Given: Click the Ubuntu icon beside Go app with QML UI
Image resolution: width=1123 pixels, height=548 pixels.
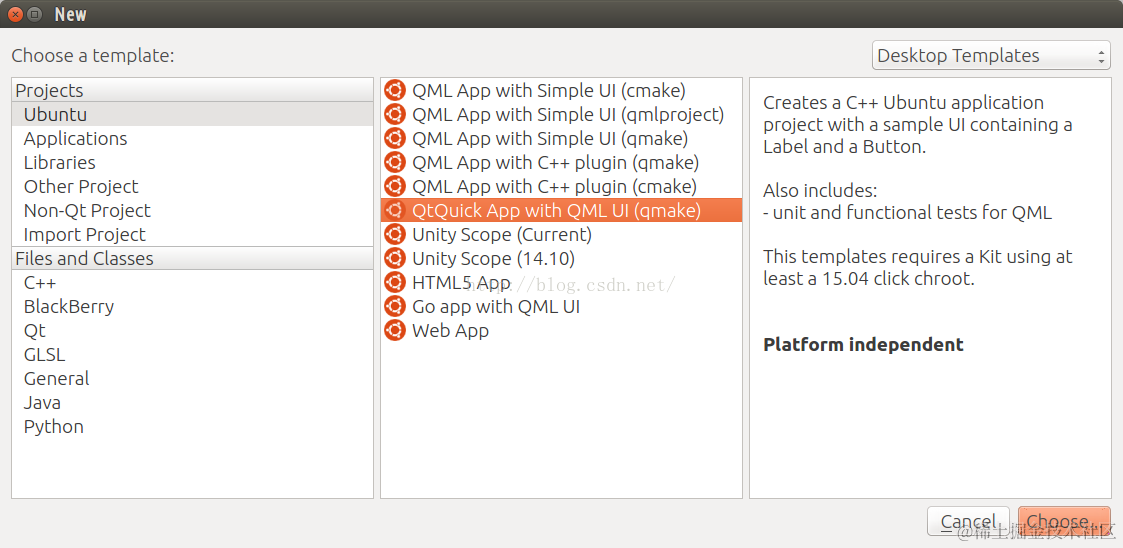Looking at the screenshot, I should pyautogui.click(x=395, y=307).
